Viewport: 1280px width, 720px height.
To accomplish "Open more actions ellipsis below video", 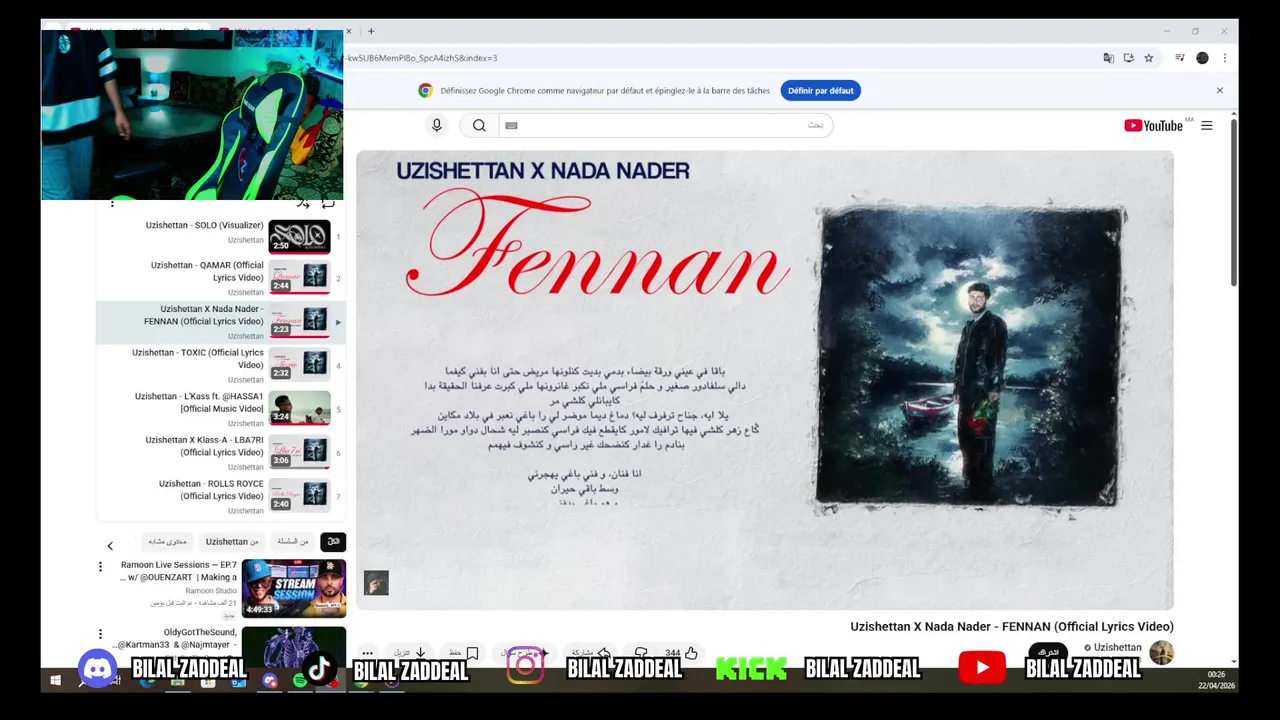I will pyautogui.click(x=368, y=653).
